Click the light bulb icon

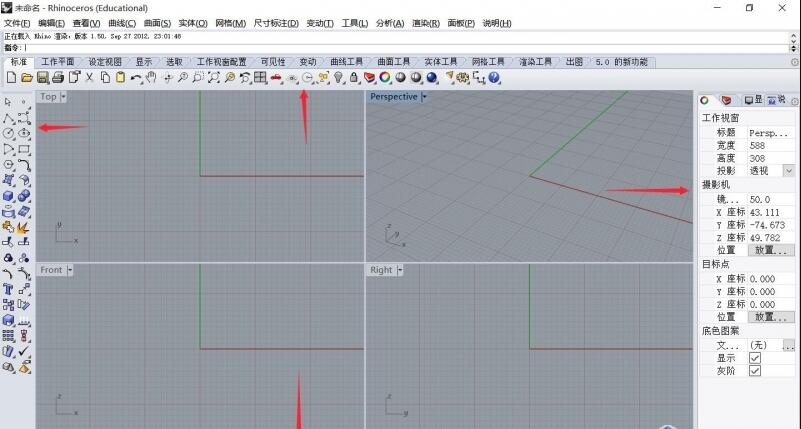(x=339, y=77)
